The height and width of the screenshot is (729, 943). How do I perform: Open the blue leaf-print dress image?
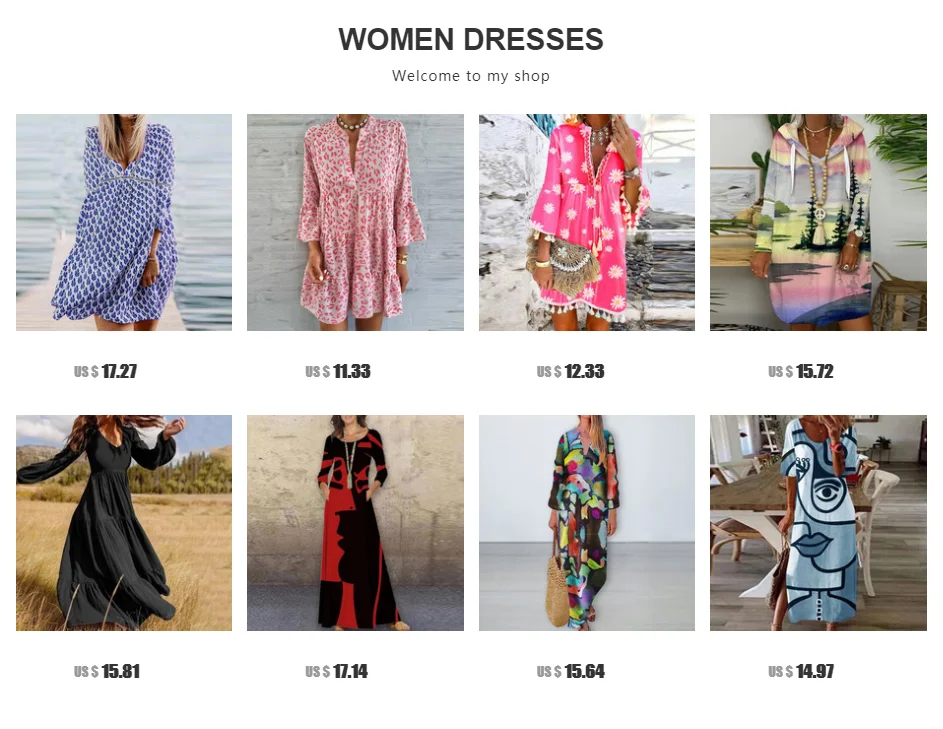pyautogui.click(x=124, y=222)
